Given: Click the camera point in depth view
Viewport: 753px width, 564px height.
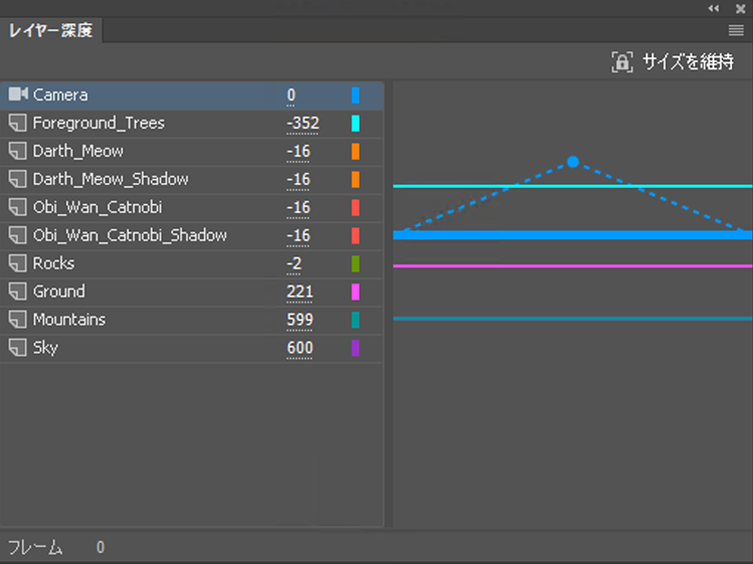Looking at the screenshot, I should (573, 161).
